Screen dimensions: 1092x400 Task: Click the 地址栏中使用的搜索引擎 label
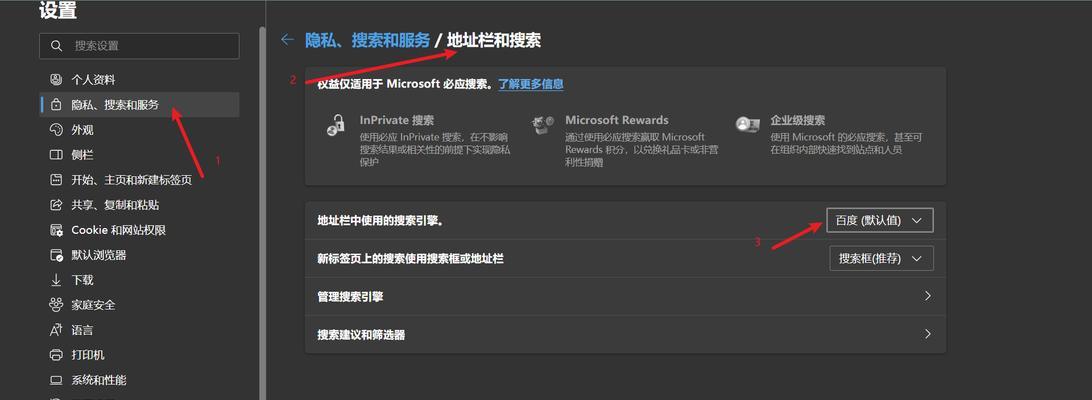pos(381,221)
